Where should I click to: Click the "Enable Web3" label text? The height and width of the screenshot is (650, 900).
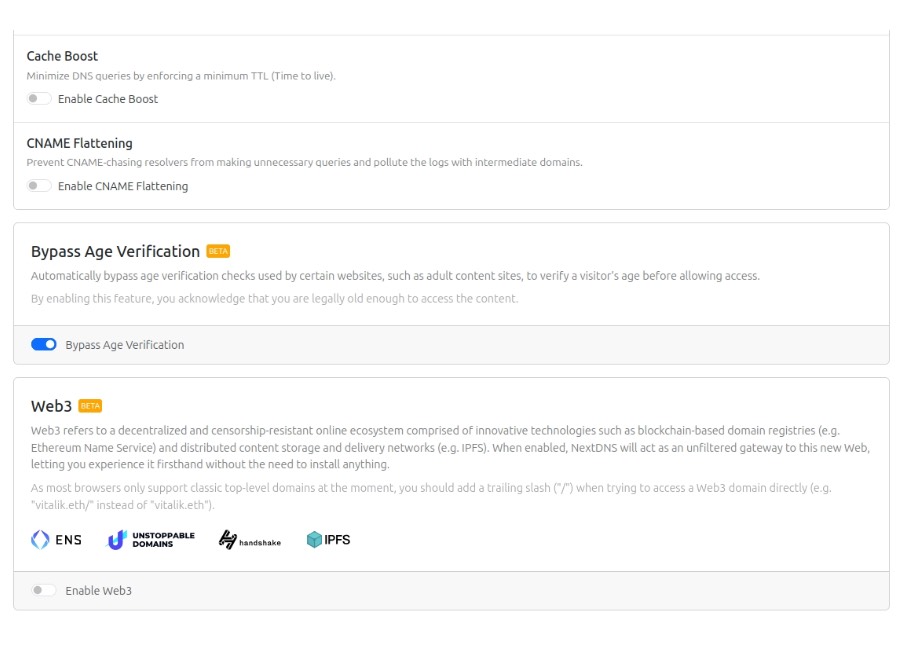click(99, 591)
